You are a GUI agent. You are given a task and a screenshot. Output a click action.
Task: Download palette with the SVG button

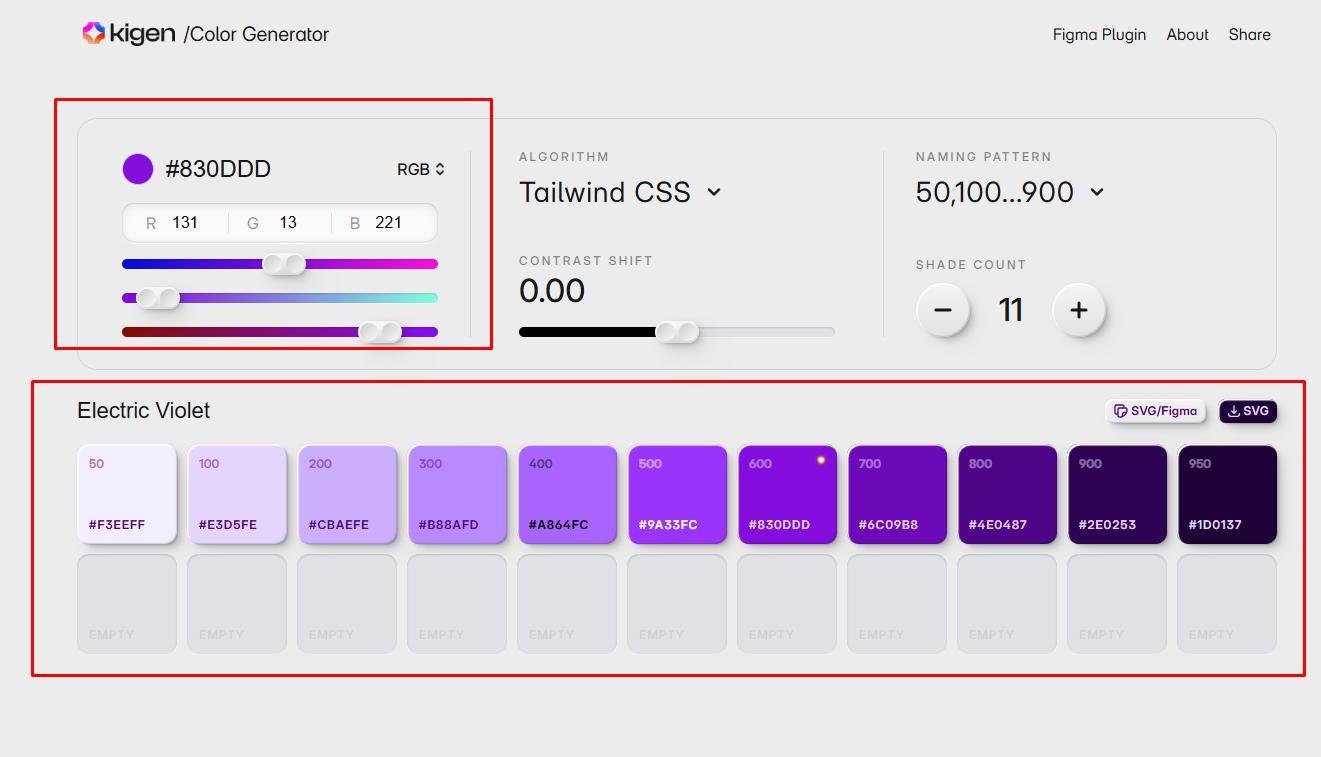(1248, 411)
